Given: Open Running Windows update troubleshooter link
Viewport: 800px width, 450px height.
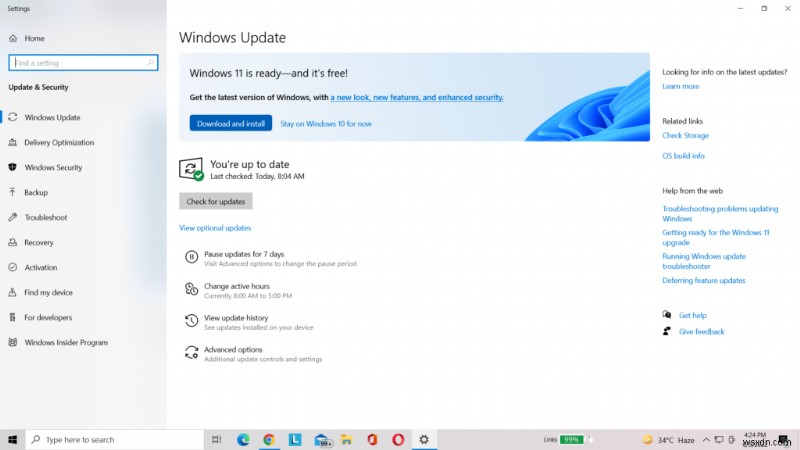Looking at the screenshot, I should point(704,261).
